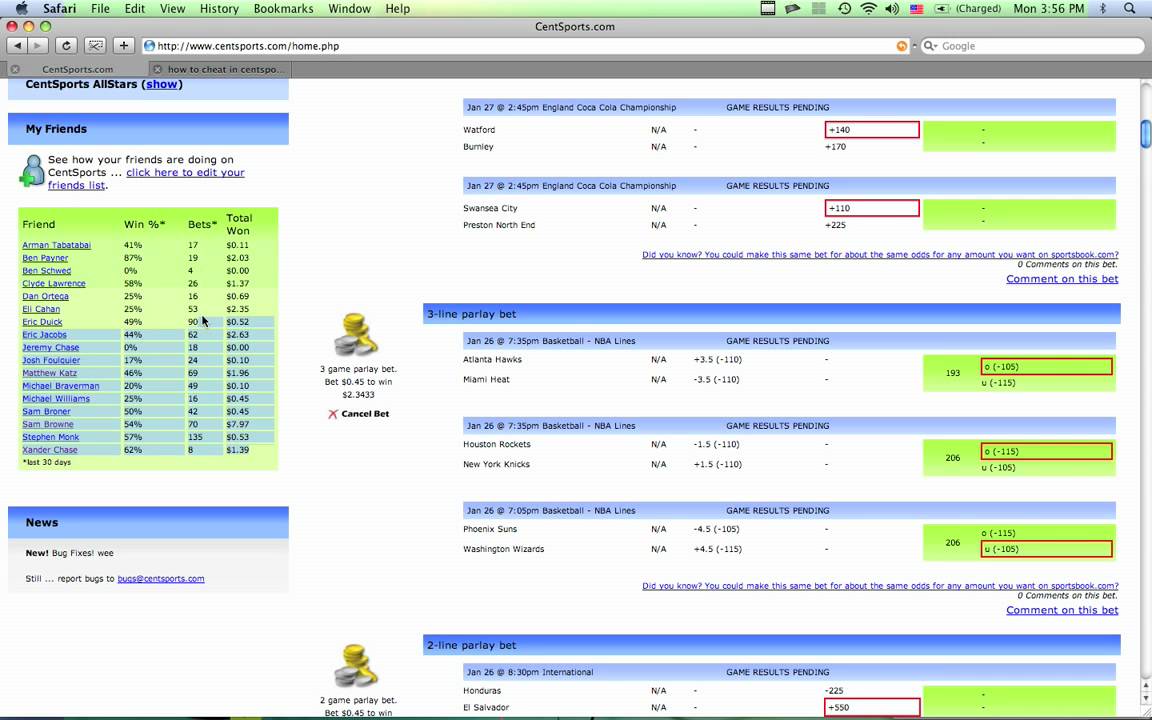Viewport: 1152px width, 720px height.
Task: Click the page vertical scrollbar thumb
Action: pos(1145,134)
